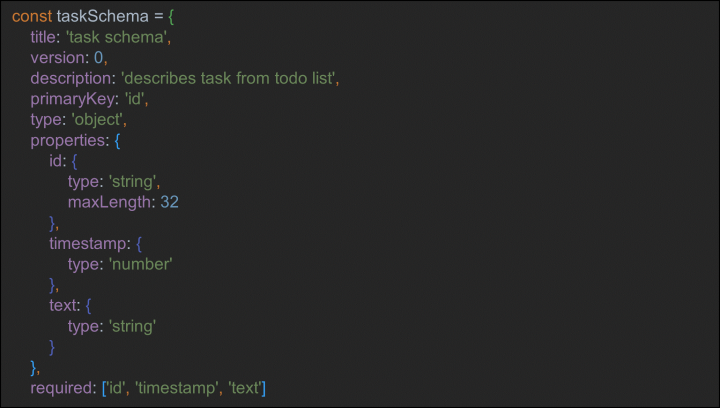Click the primaryKey property key

point(73,100)
